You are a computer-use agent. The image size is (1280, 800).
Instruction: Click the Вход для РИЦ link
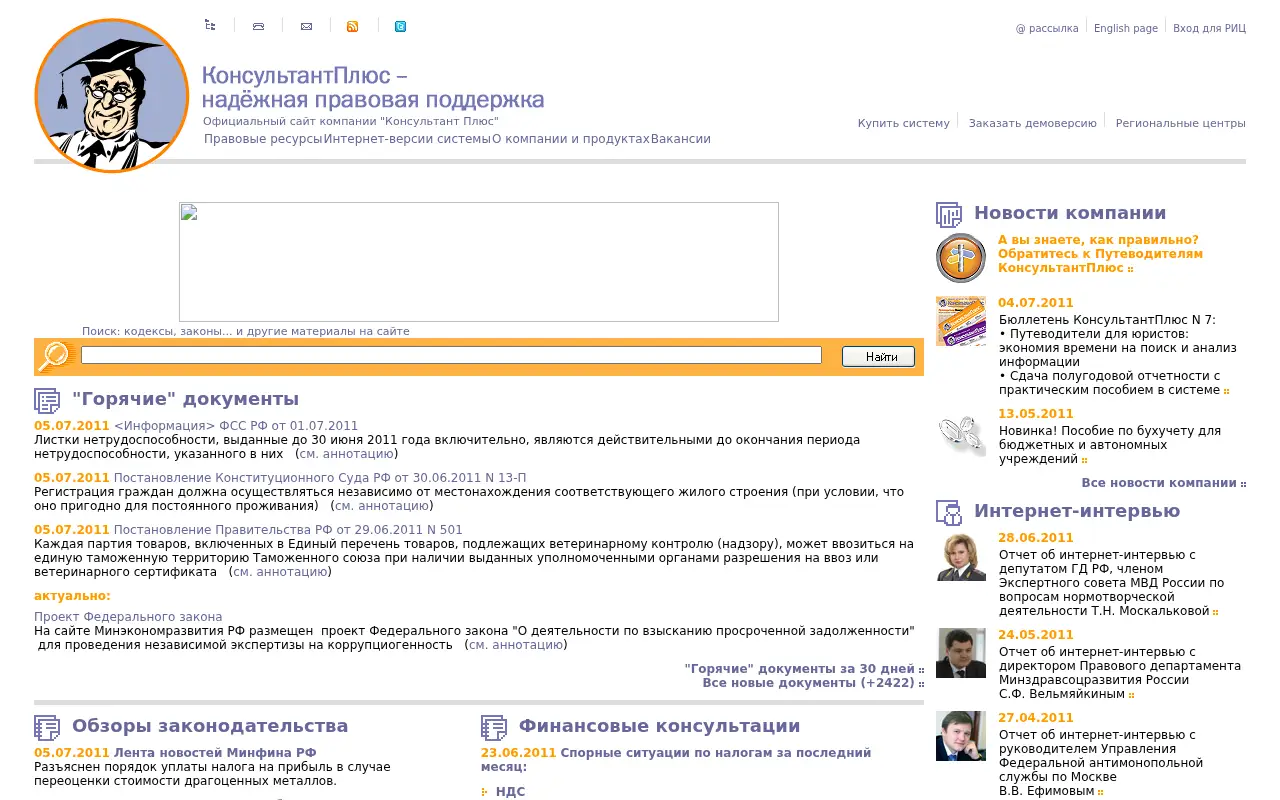coord(1209,28)
